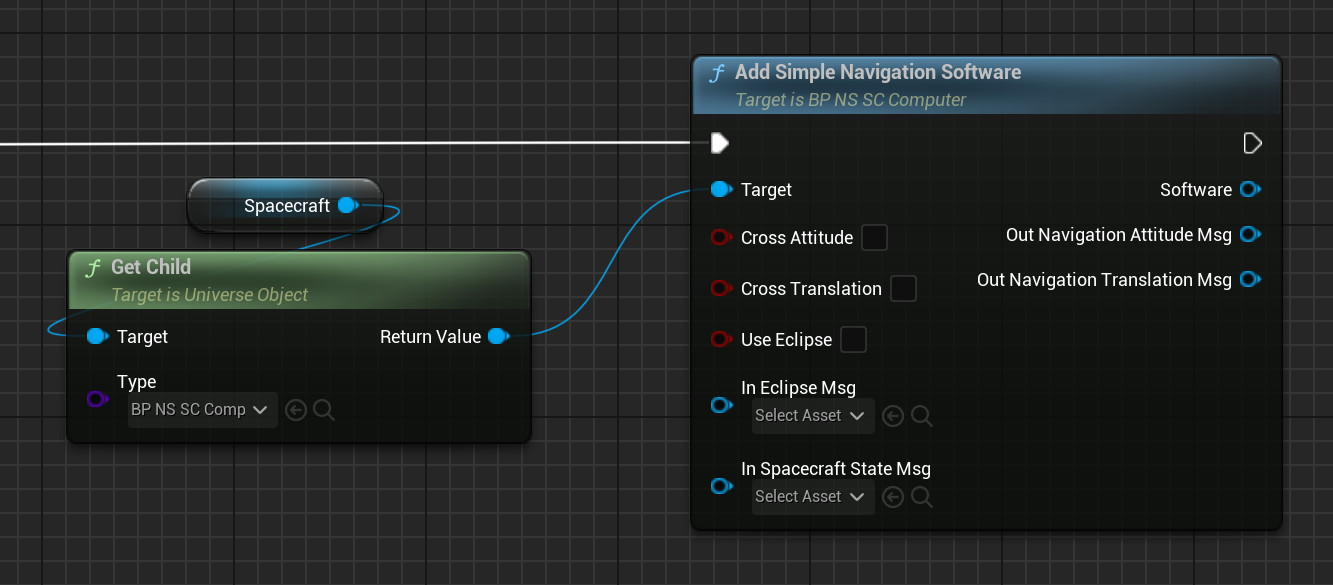Click the Software output pin

click(x=1249, y=190)
